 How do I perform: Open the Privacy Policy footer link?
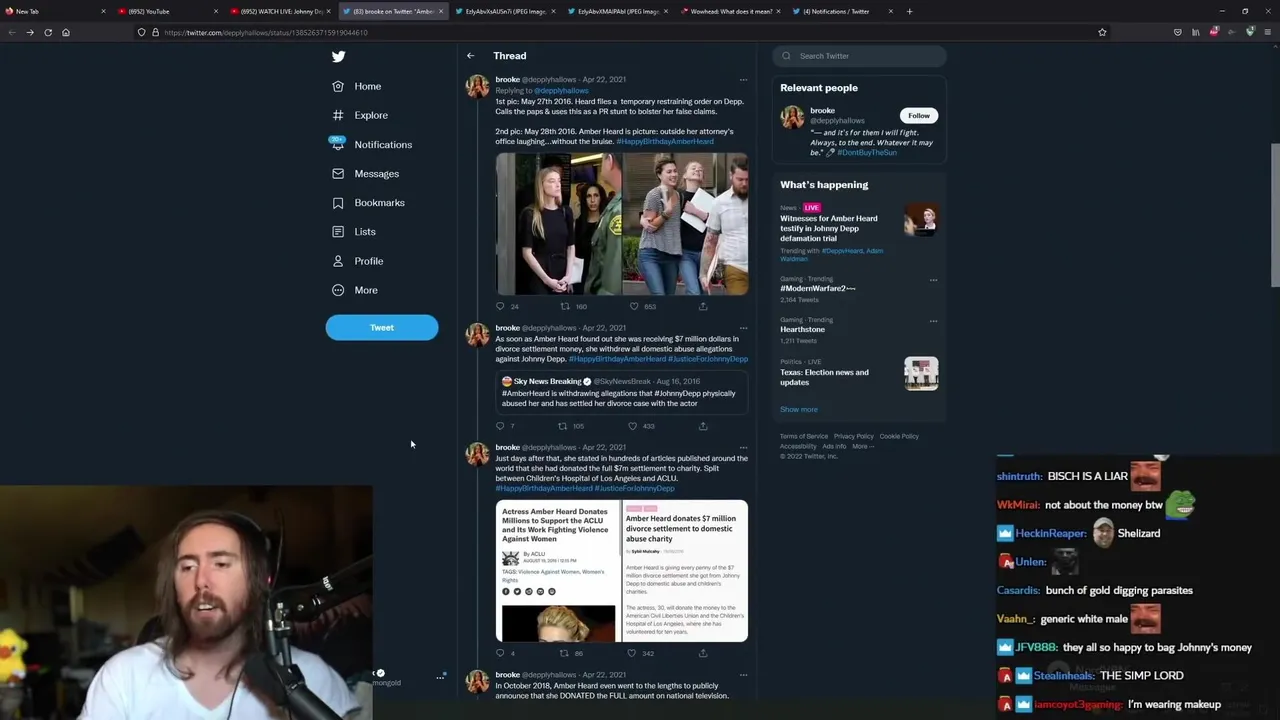854,436
